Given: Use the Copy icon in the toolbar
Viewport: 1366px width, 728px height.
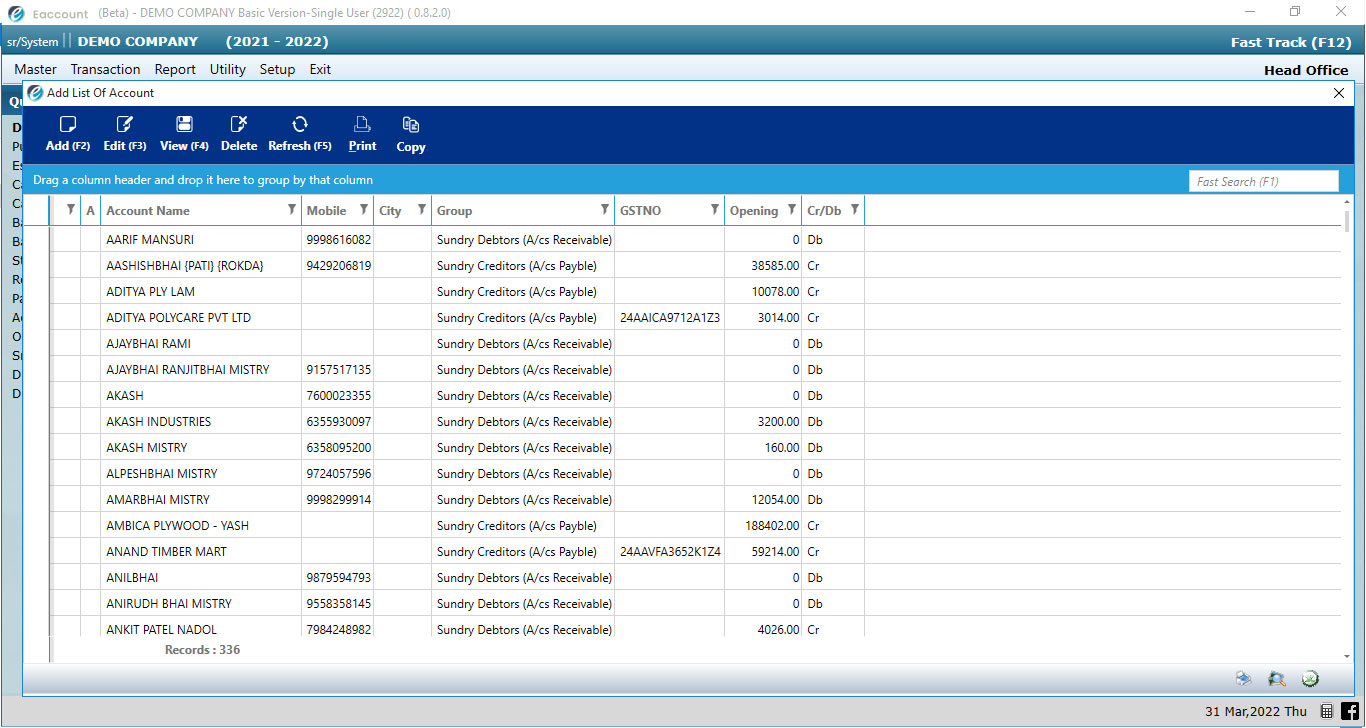Looking at the screenshot, I should tap(410, 133).
